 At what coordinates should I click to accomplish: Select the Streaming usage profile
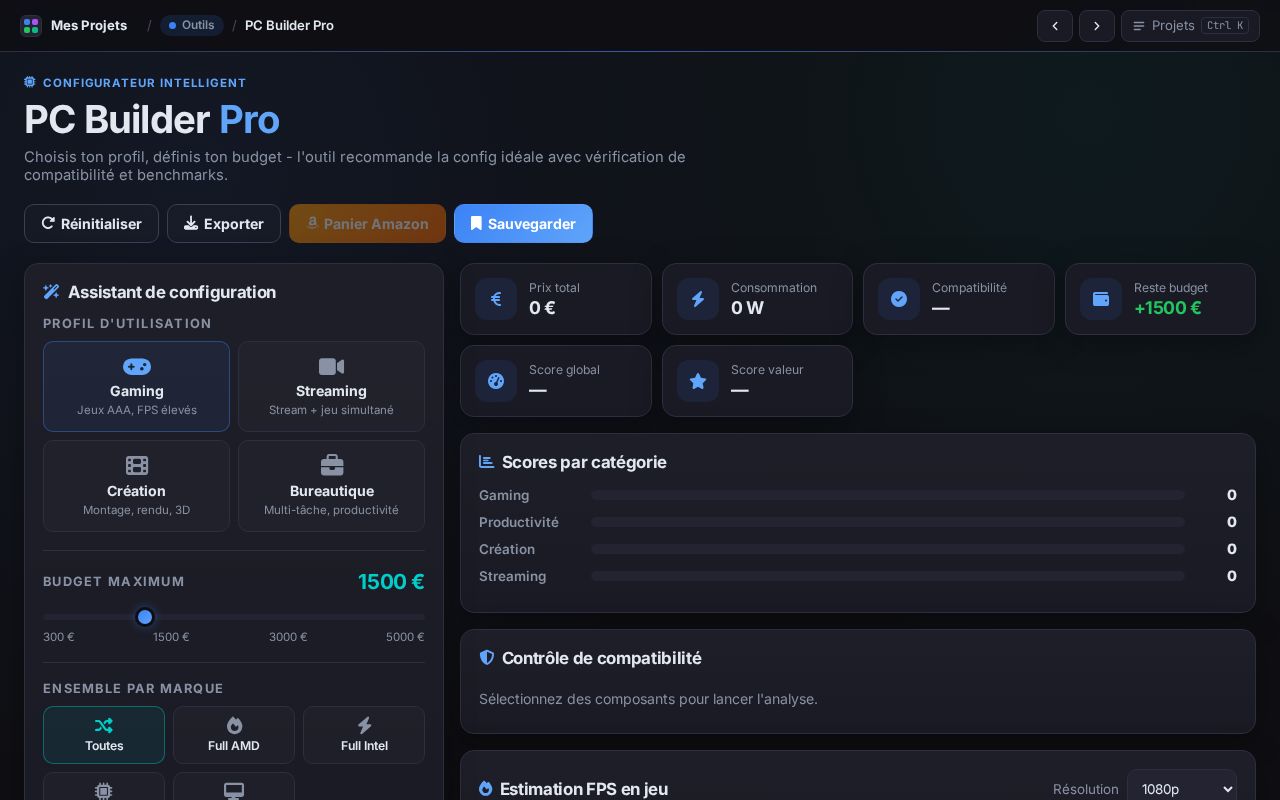pyautogui.click(x=331, y=386)
